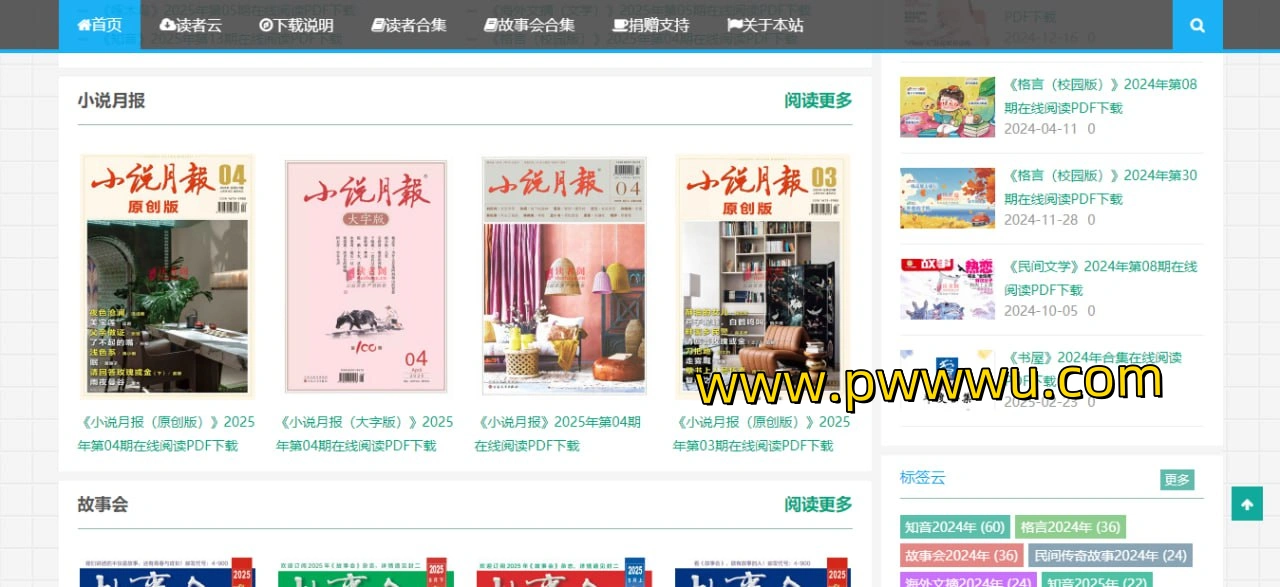Go to 首页 home tab
The image size is (1280, 587).
point(100,25)
